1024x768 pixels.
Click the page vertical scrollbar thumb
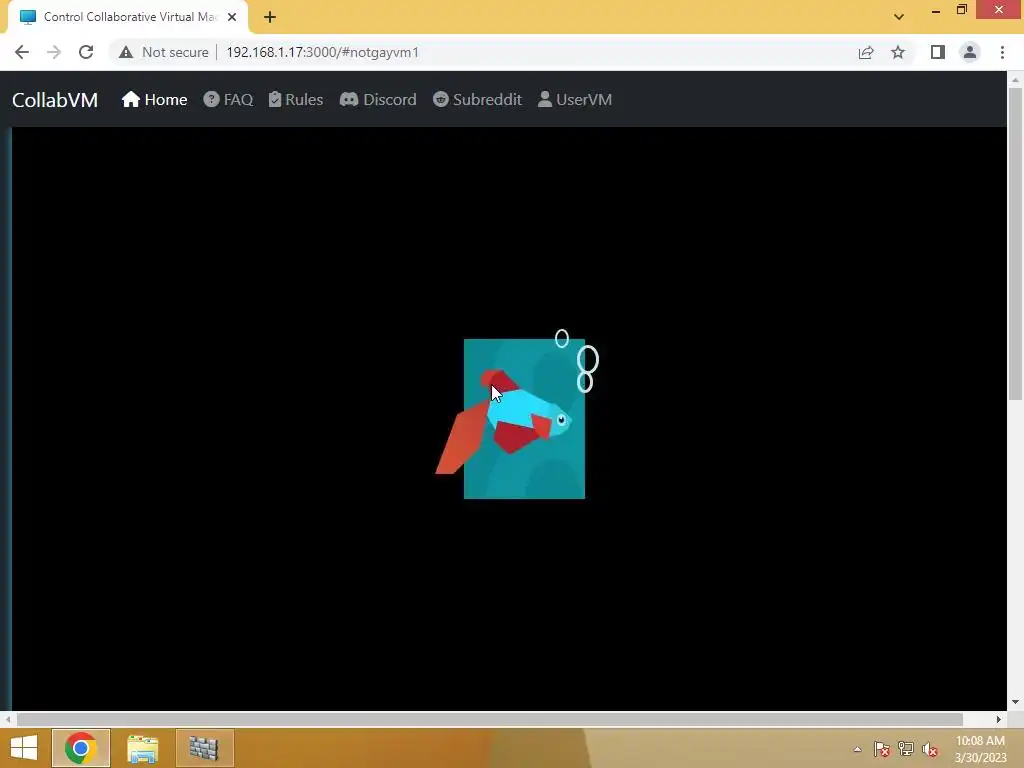[1015, 244]
